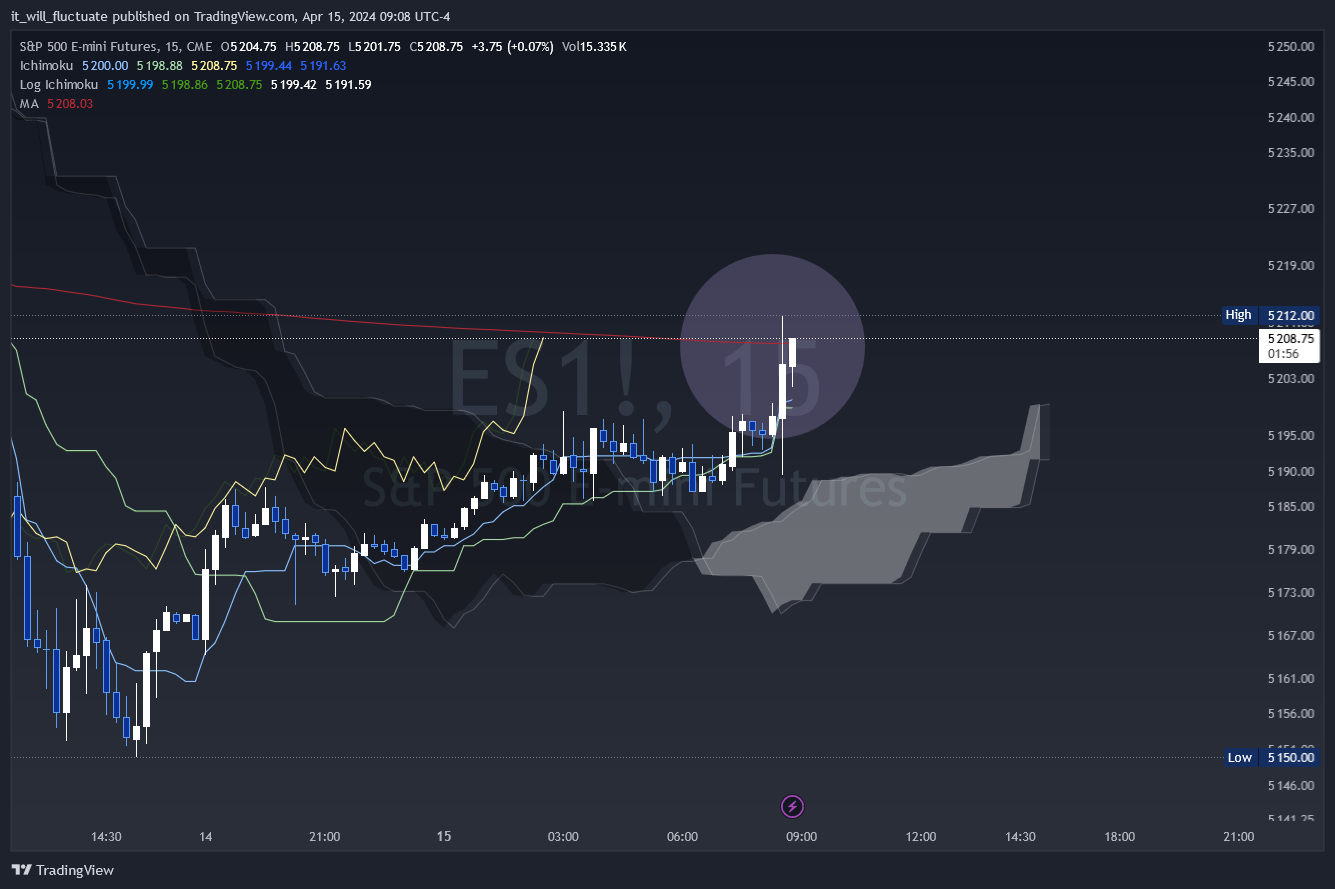Click the Log Ichimoku value 5199.99
This screenshot has width=1335, height=889.
pyautogui.click(x=130, y=85)
